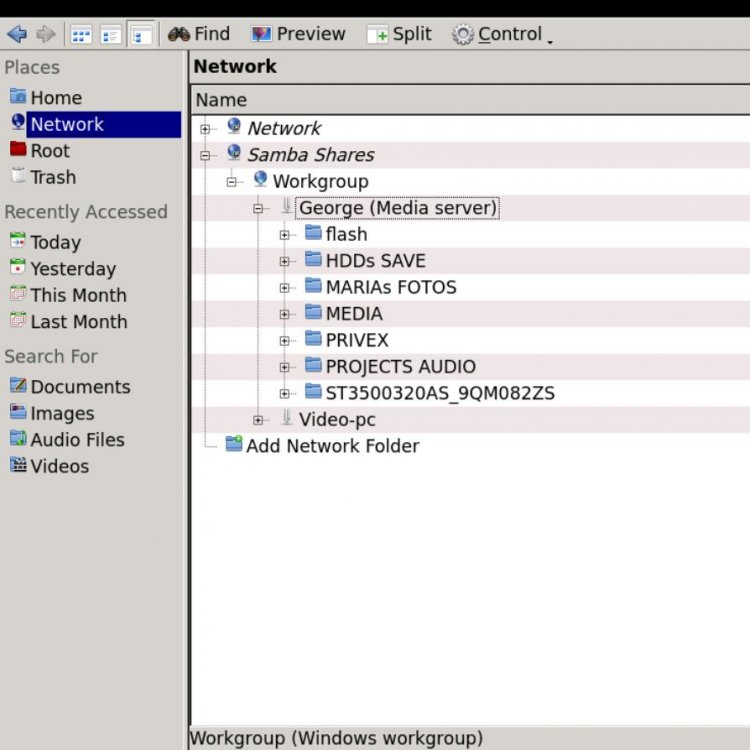The width and height of the screenshot is (750, 750).
Task: Show files accessed Yesterday
Action: 73,268
